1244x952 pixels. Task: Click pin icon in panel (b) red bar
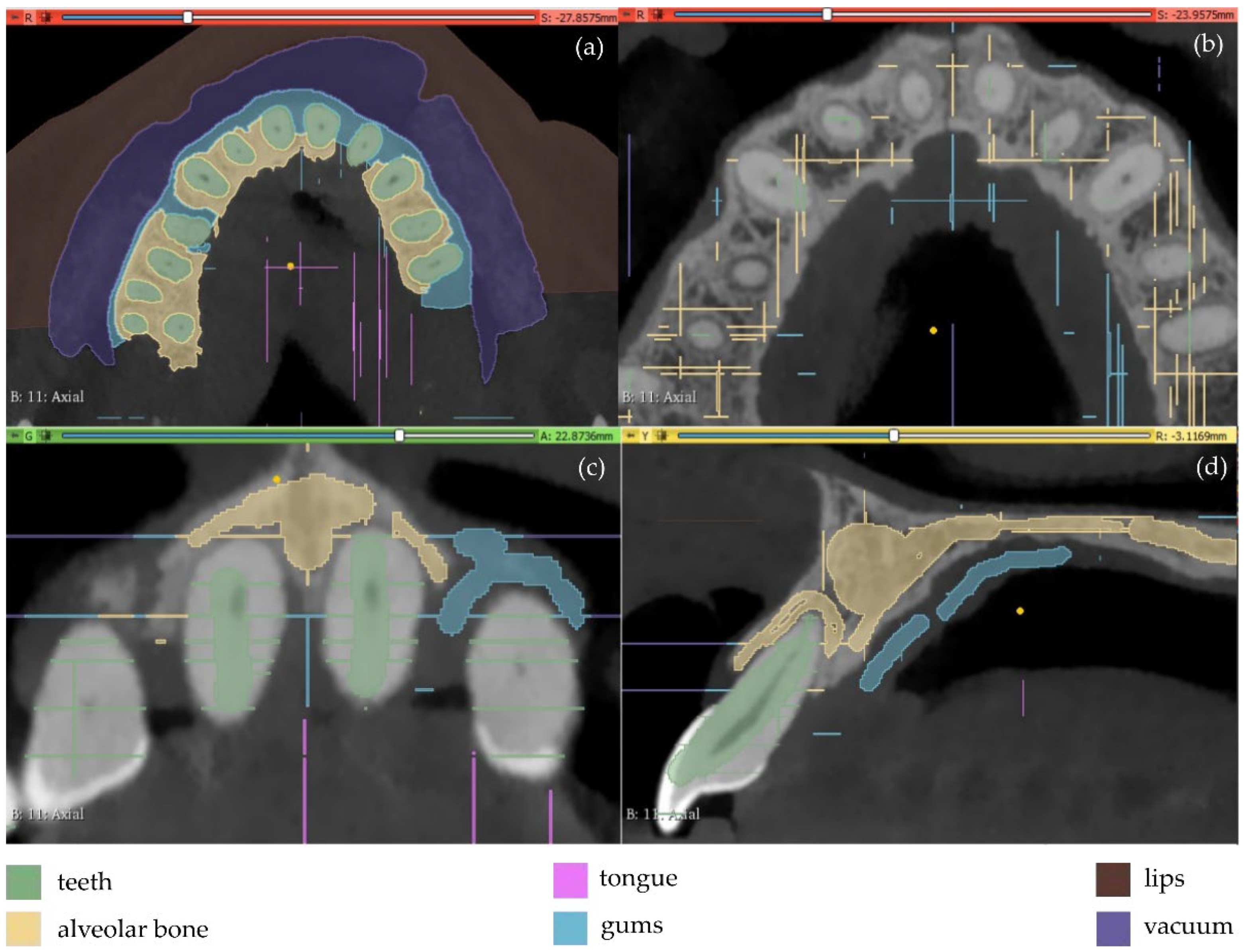point(627,15)
